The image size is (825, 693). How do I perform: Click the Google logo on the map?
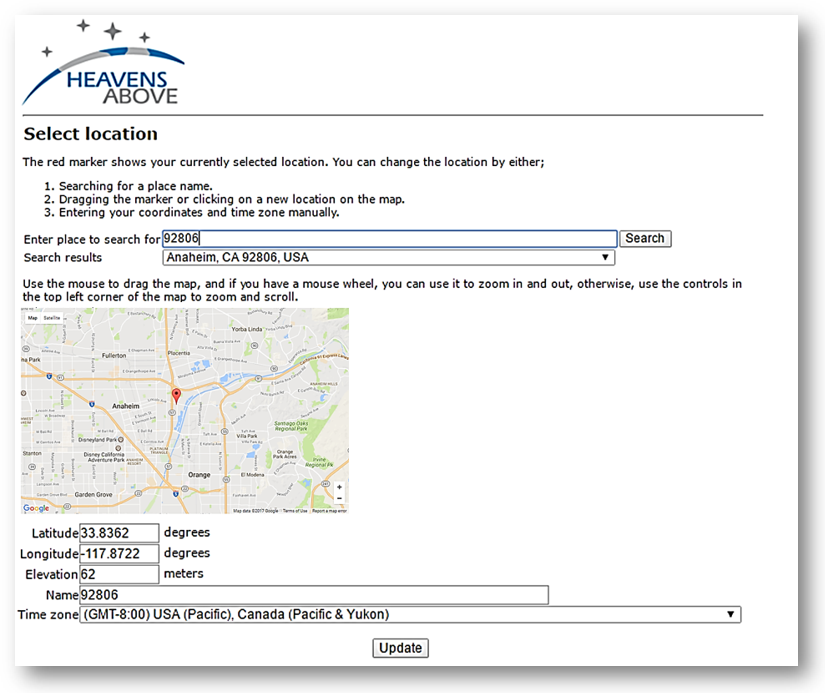click(36, 508)
